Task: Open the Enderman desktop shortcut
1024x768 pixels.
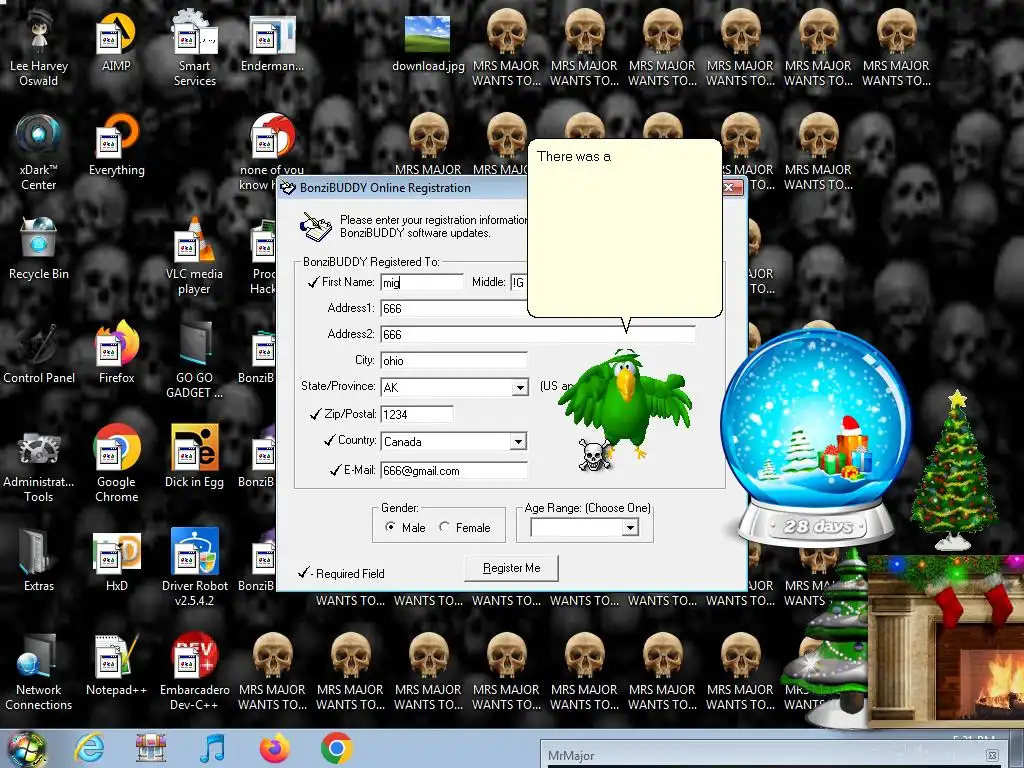Action: (x=272, y=42)
